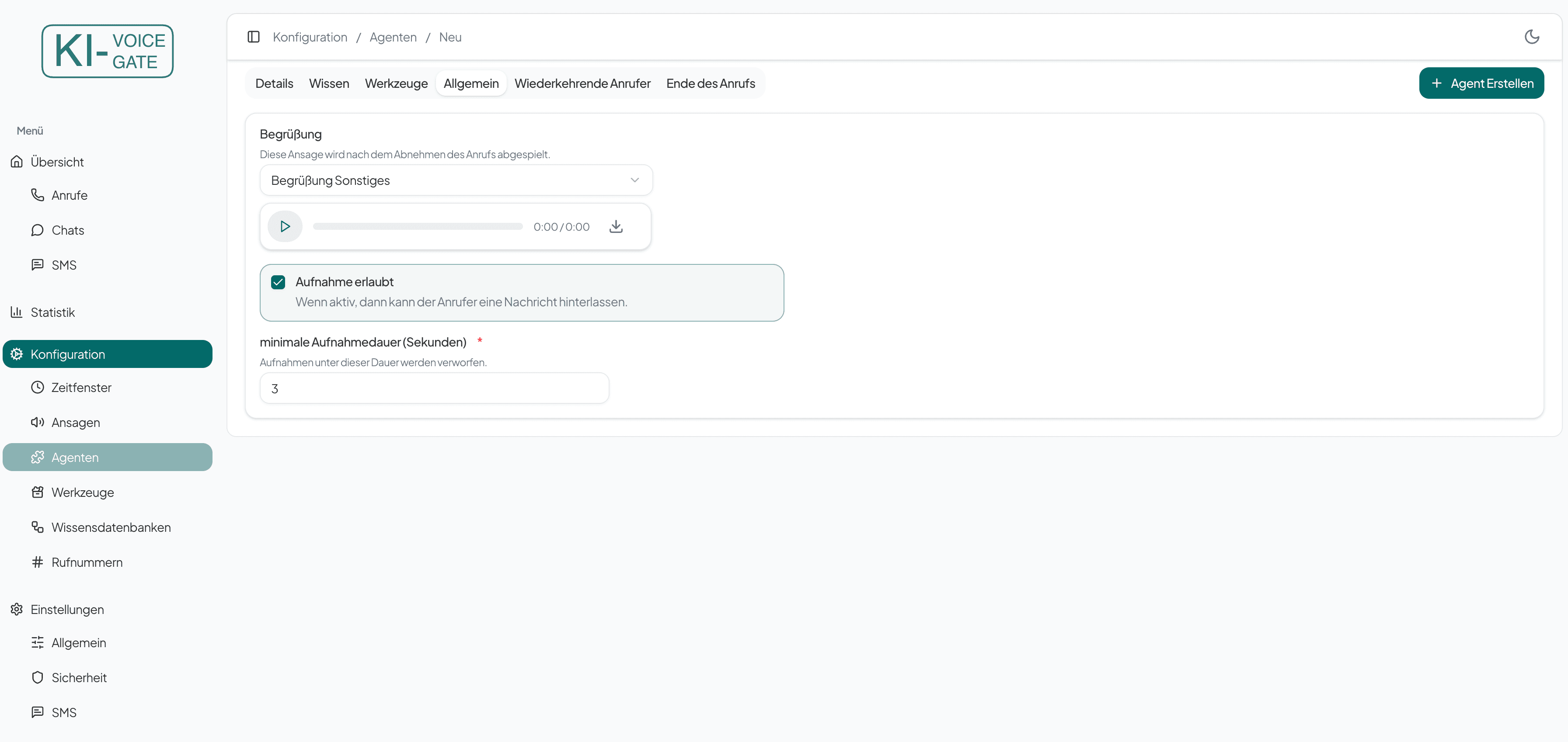The height and width of the screenshot is (742, 1568).
Task: Click the Agent Erstellen button
Action: (x=1481, y=83)
